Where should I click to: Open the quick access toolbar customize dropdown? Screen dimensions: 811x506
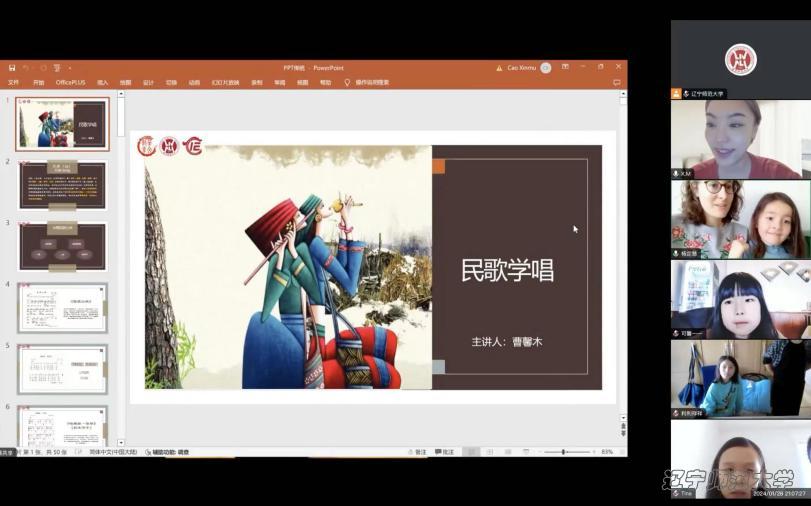pos(70,68)
